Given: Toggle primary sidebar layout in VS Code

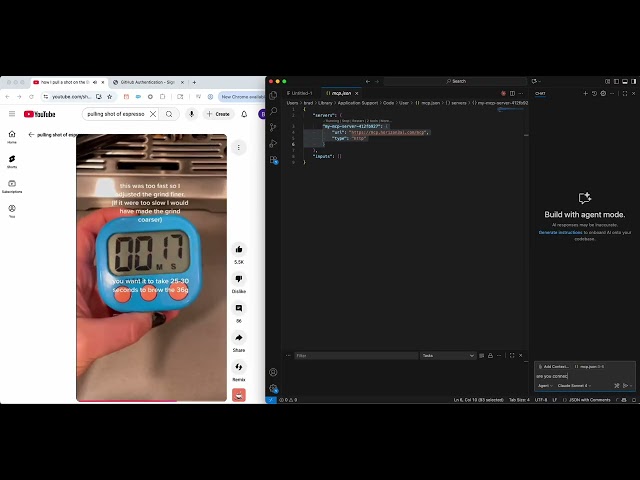Looking at the screenshot, I should [616, 82].
